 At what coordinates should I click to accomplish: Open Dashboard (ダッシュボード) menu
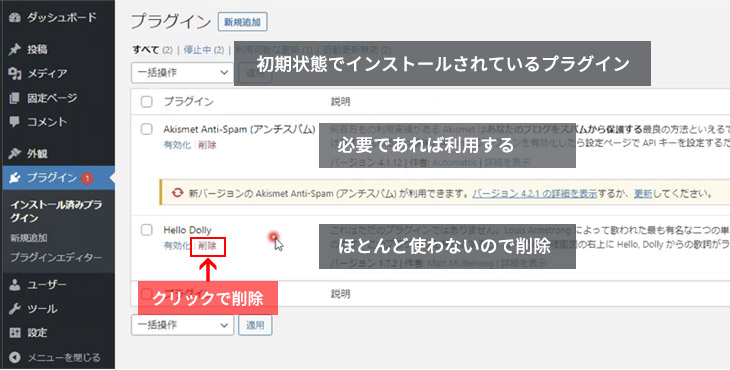[x=61, y=18]
